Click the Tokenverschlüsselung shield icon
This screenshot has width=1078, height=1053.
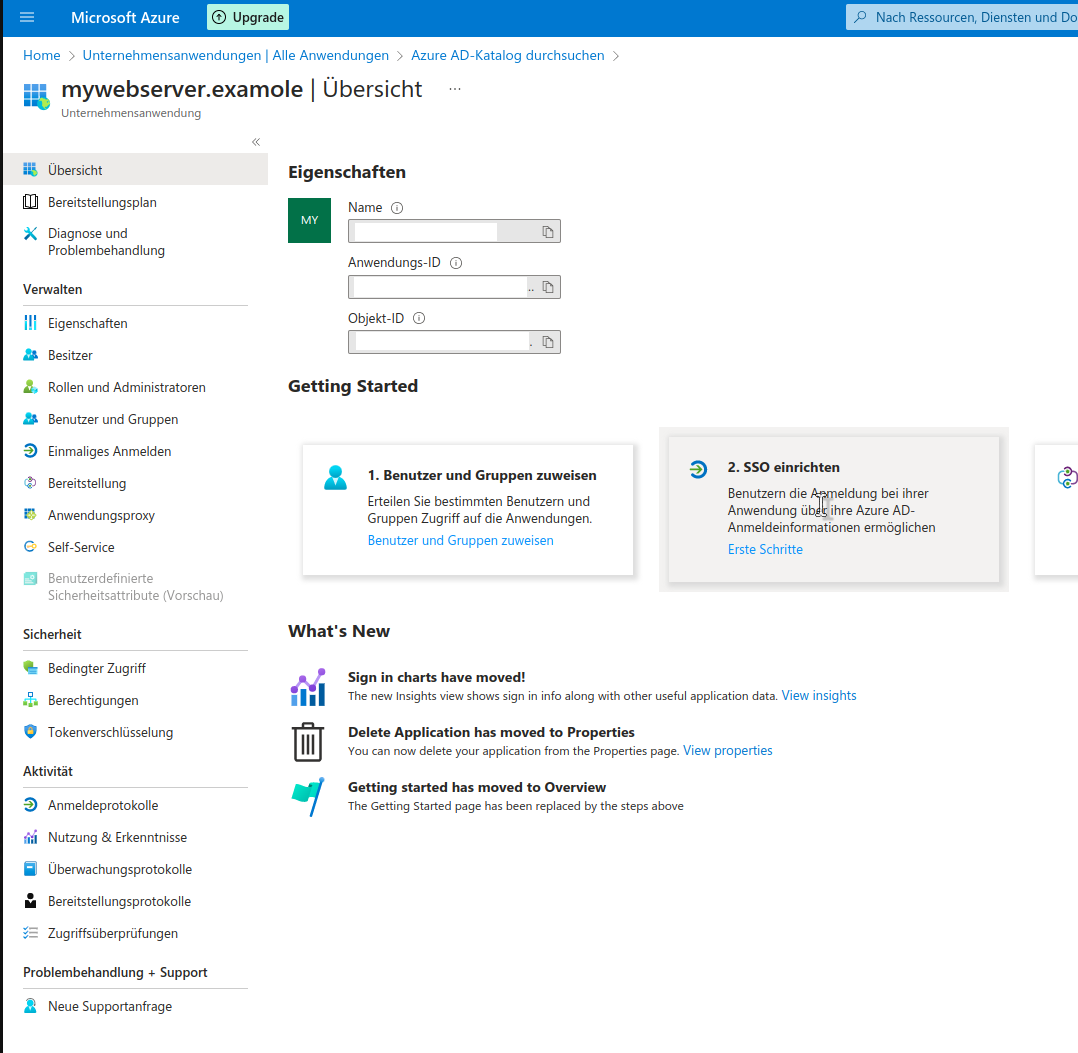click(30, 731)
